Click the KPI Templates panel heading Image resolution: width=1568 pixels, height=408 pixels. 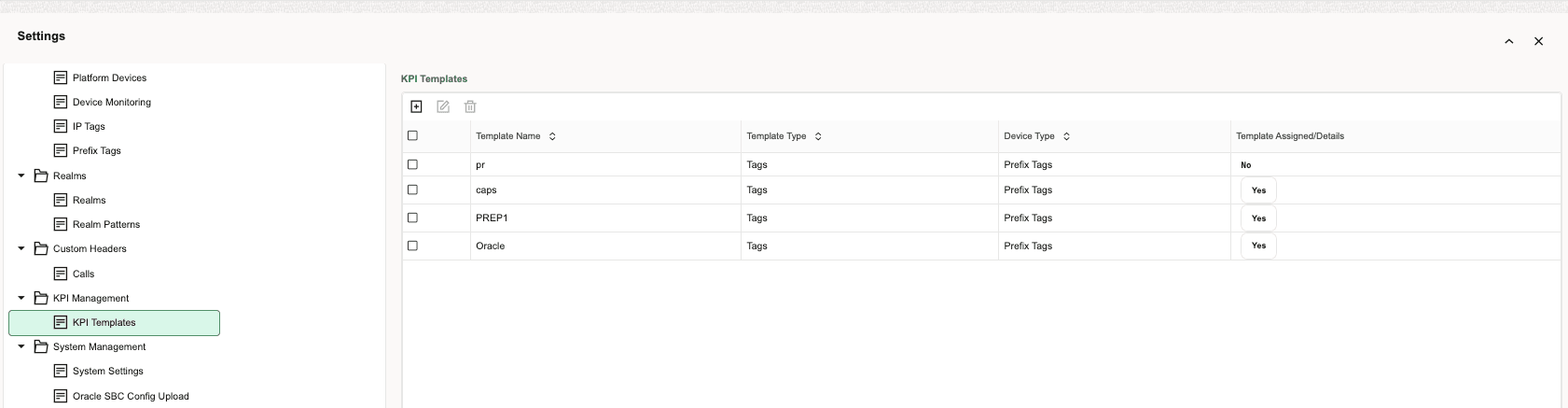[x=434, y=78]
